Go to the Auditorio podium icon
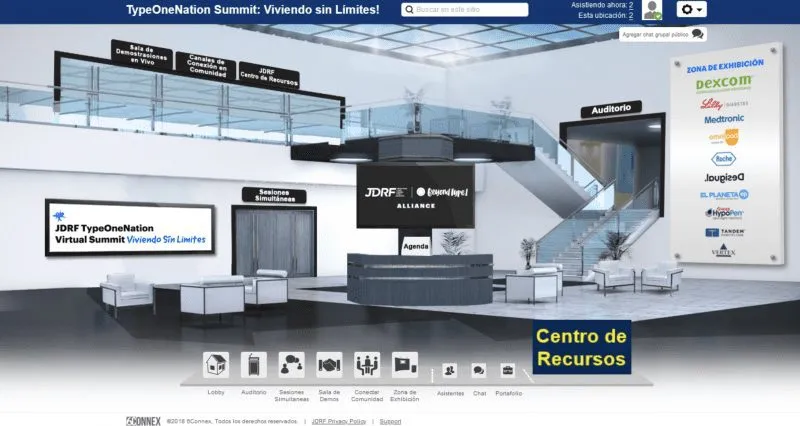This screenshot has width=800, height=426. pos(254,365)
